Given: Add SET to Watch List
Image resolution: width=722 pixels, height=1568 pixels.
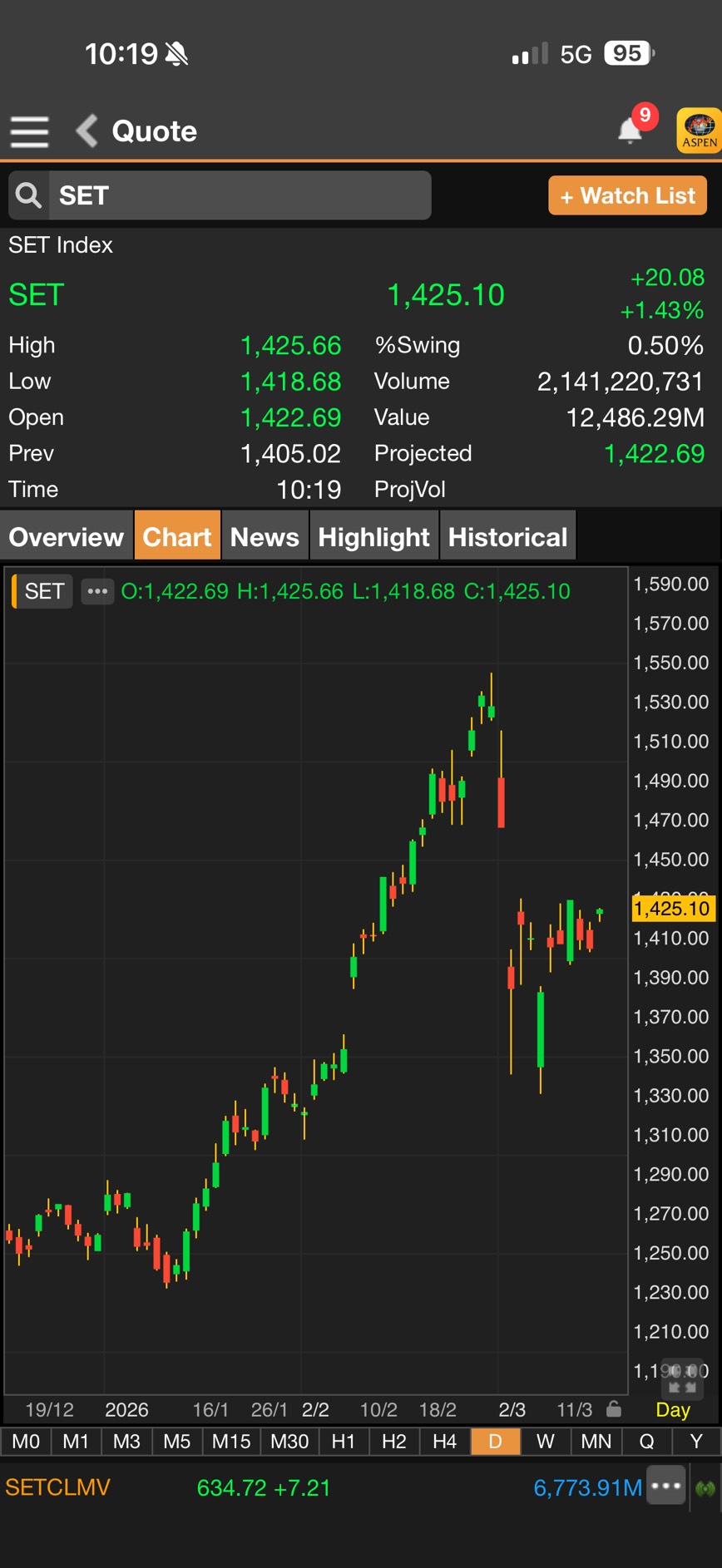Looking at the screenshot, I should pos(627,196).
